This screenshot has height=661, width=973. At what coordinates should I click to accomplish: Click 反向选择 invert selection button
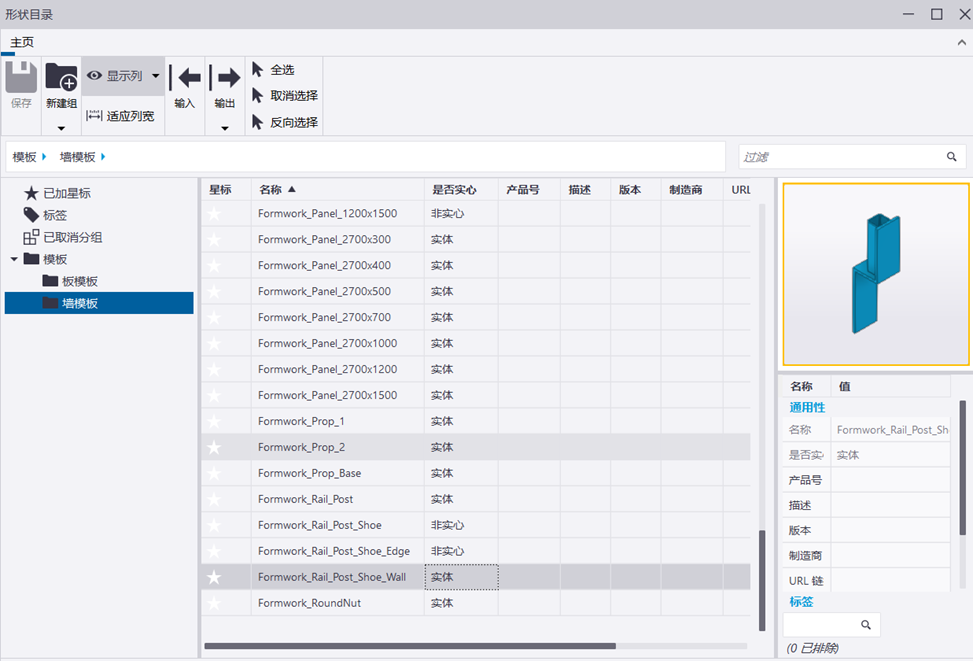coord(285,122)
